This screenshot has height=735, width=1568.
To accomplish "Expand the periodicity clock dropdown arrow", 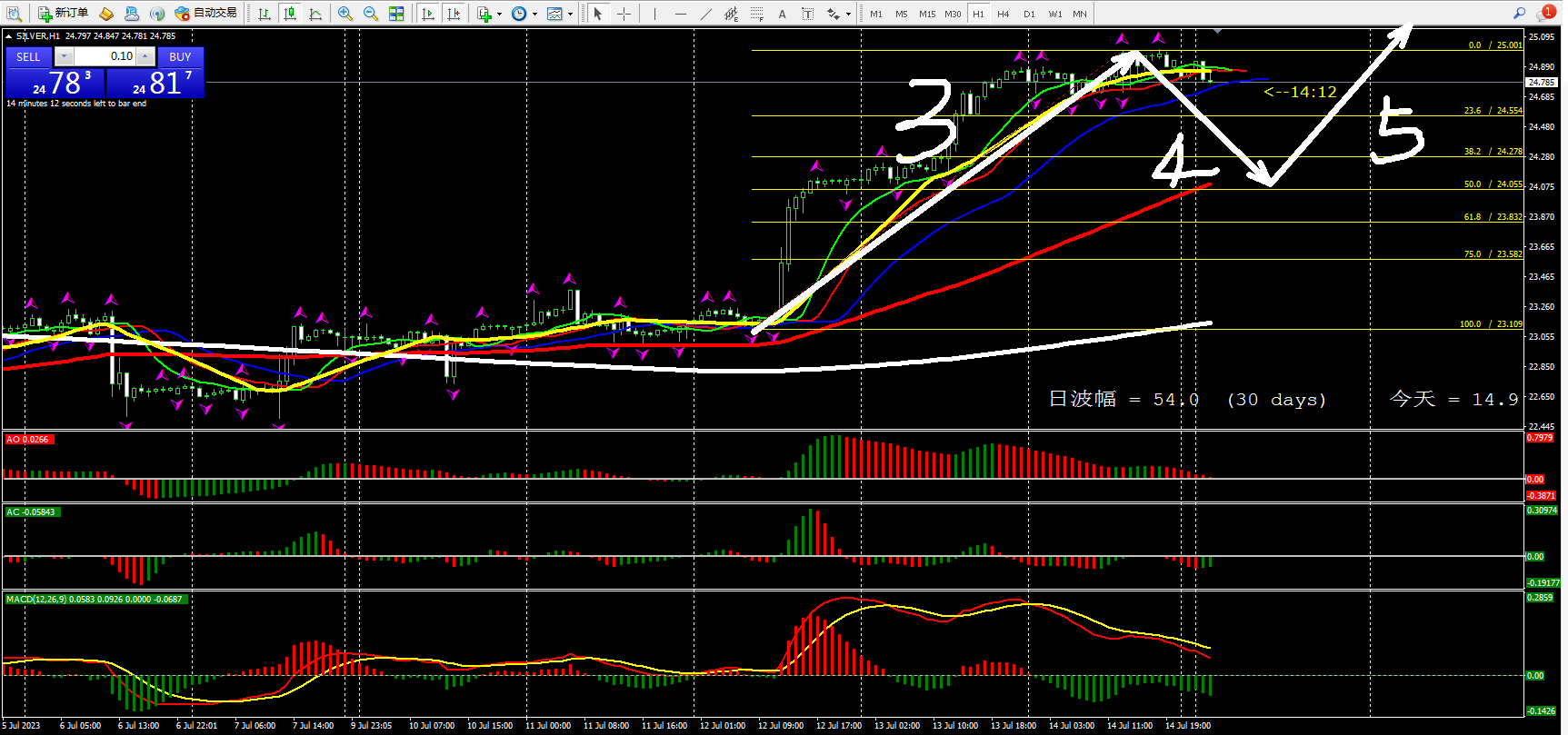I will (534, 14).
